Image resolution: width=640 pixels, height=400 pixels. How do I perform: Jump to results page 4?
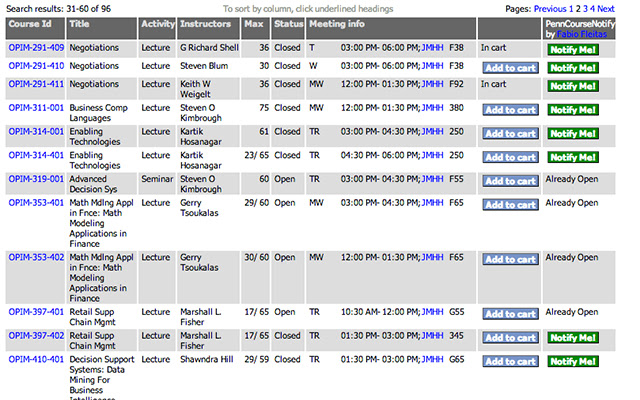tap(594, 7)
